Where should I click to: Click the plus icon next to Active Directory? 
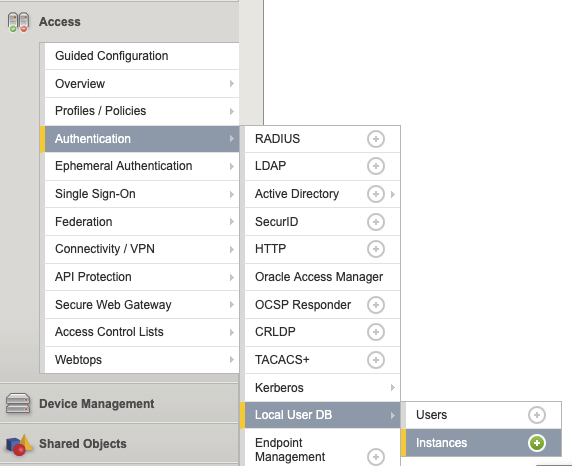(376, 194)
